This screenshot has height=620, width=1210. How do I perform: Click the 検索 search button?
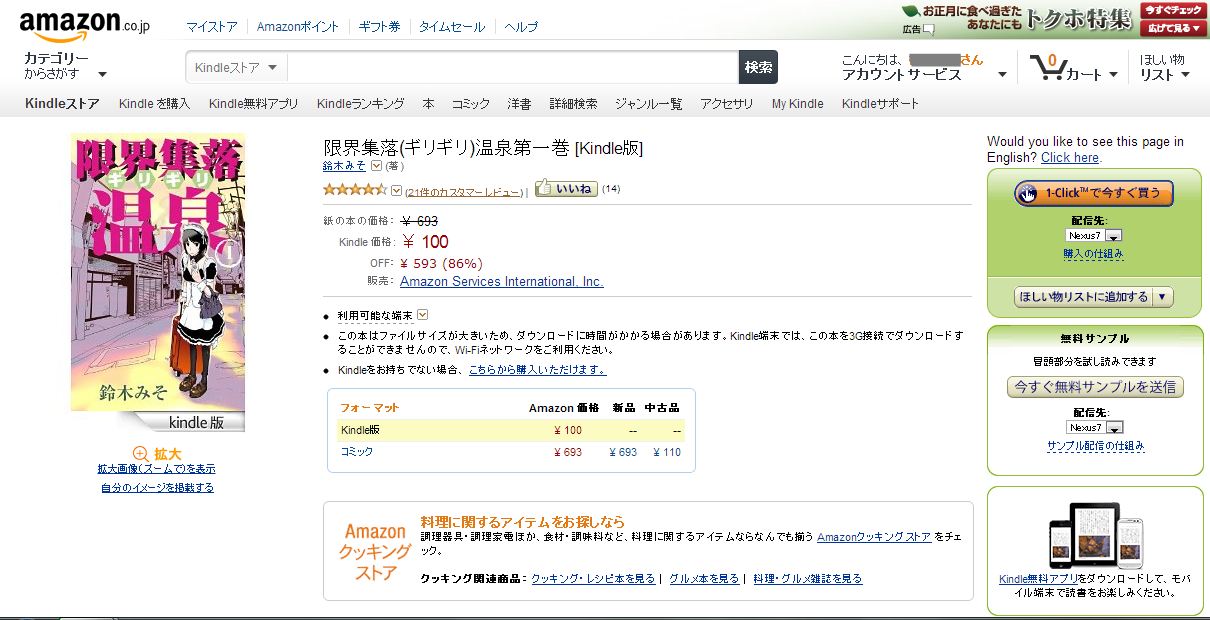758,67
